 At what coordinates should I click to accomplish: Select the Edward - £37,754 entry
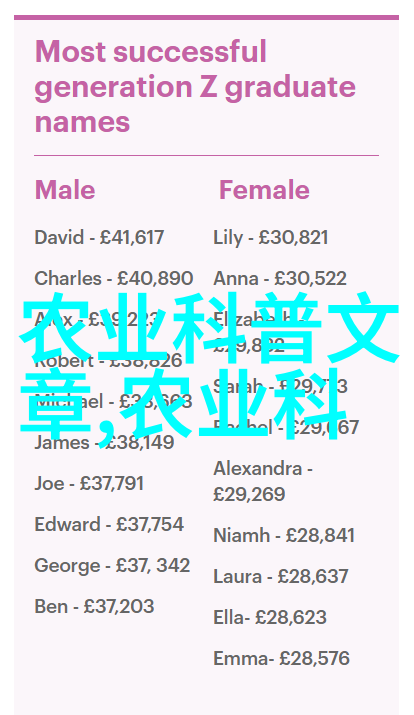109,524
